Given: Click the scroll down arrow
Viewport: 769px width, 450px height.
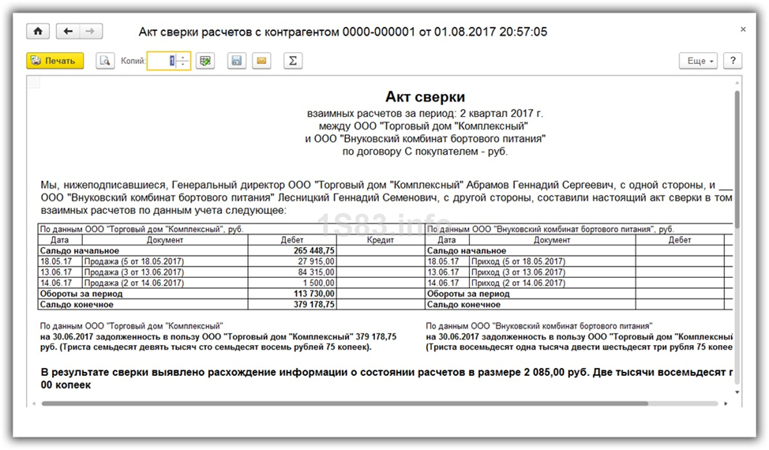Looking at the screenshot, I should (737, 392).
